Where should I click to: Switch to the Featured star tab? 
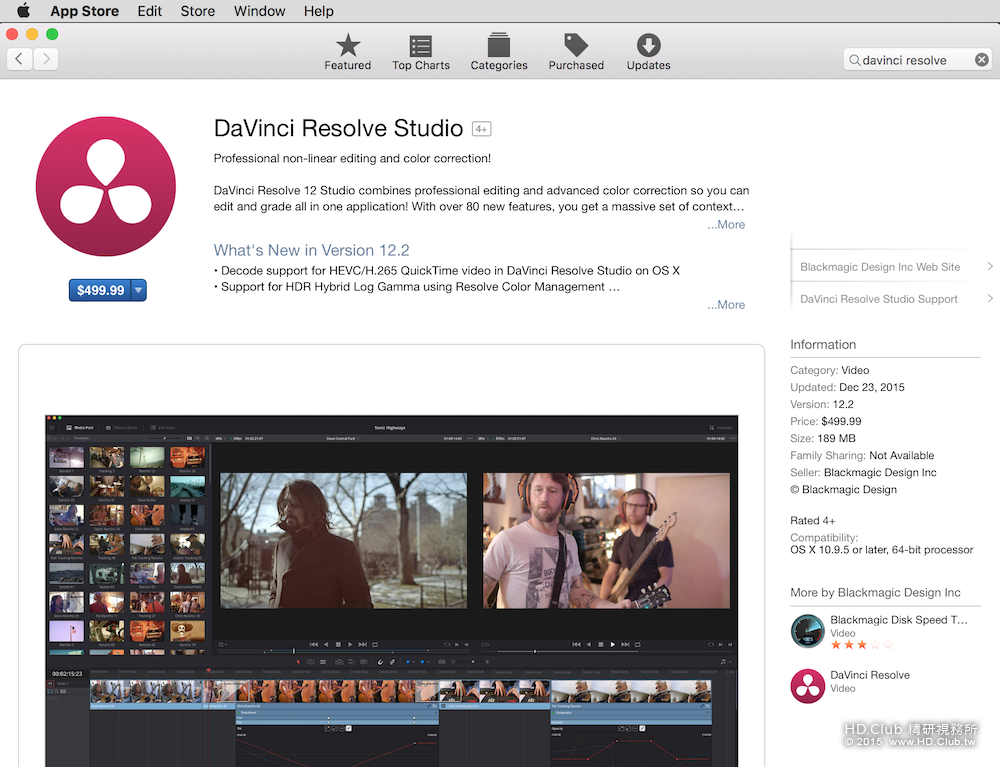(x=348, y=52)
